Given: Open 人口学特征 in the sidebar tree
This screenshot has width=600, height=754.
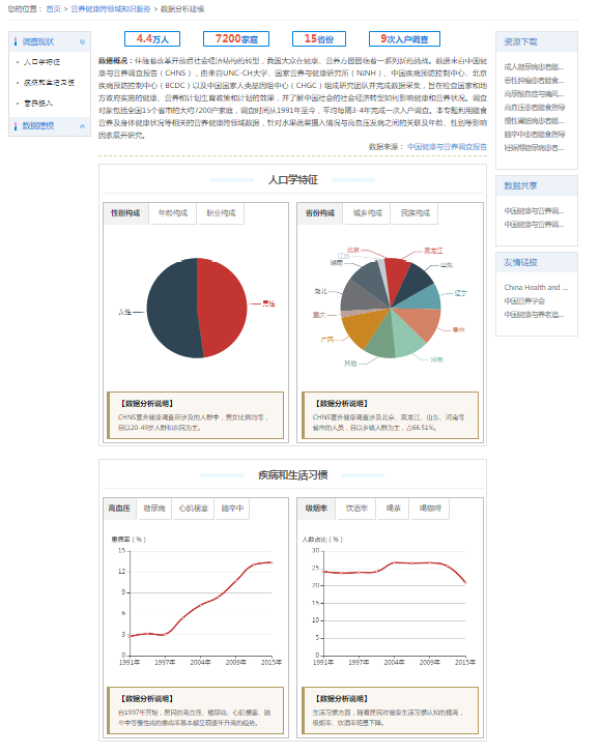Looking at the screenshot, I should click(x=42, y=62).
